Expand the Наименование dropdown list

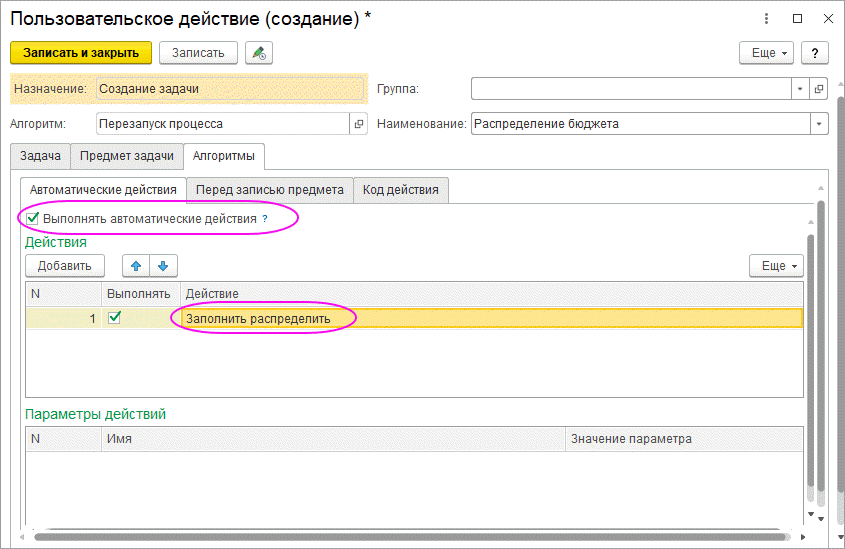819,124
